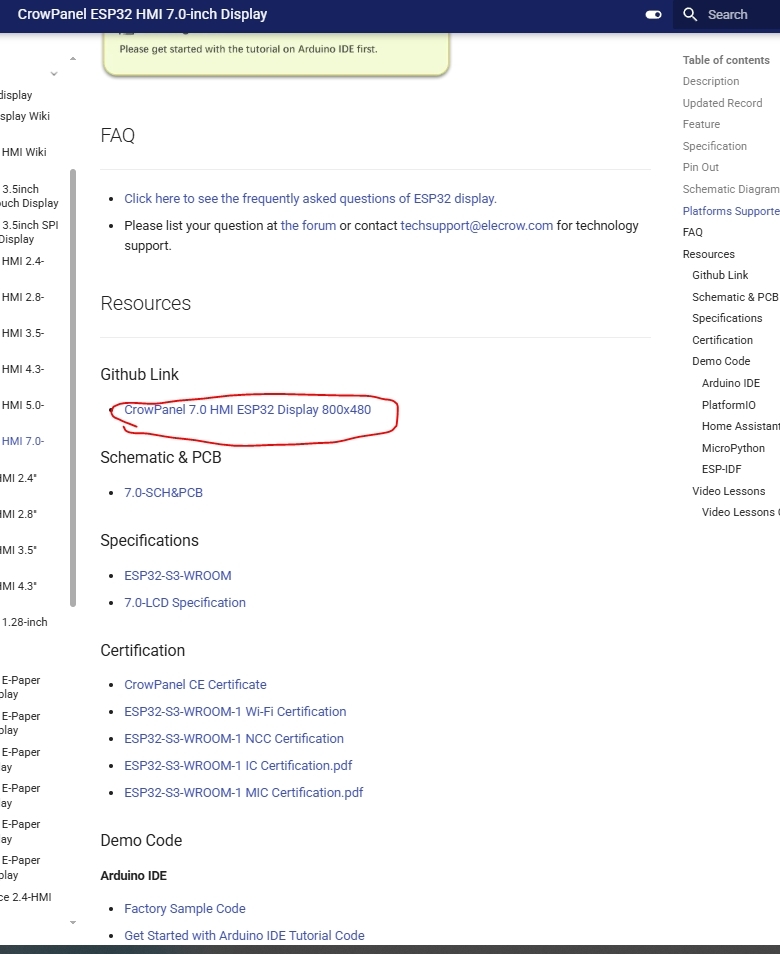Open CrowPanel CE Certificate link

coord(195,684)
